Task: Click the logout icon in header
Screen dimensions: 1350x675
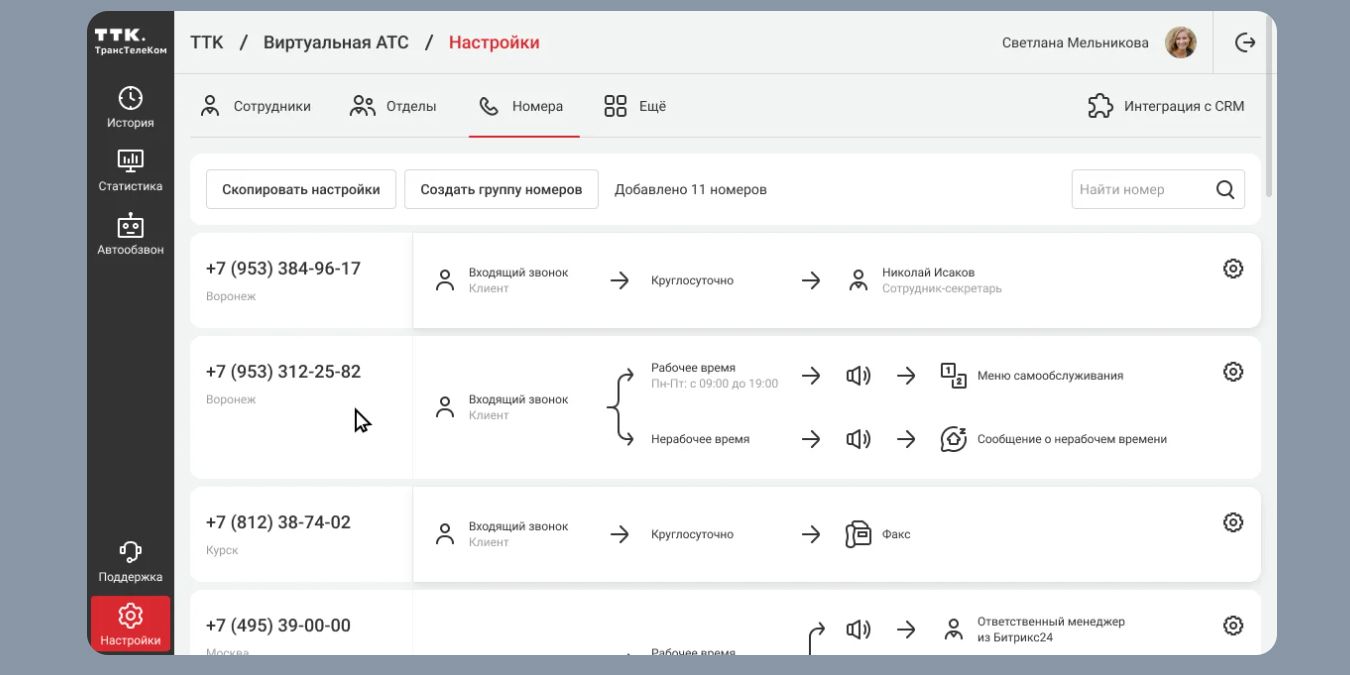Action: tap(1245, 42)
